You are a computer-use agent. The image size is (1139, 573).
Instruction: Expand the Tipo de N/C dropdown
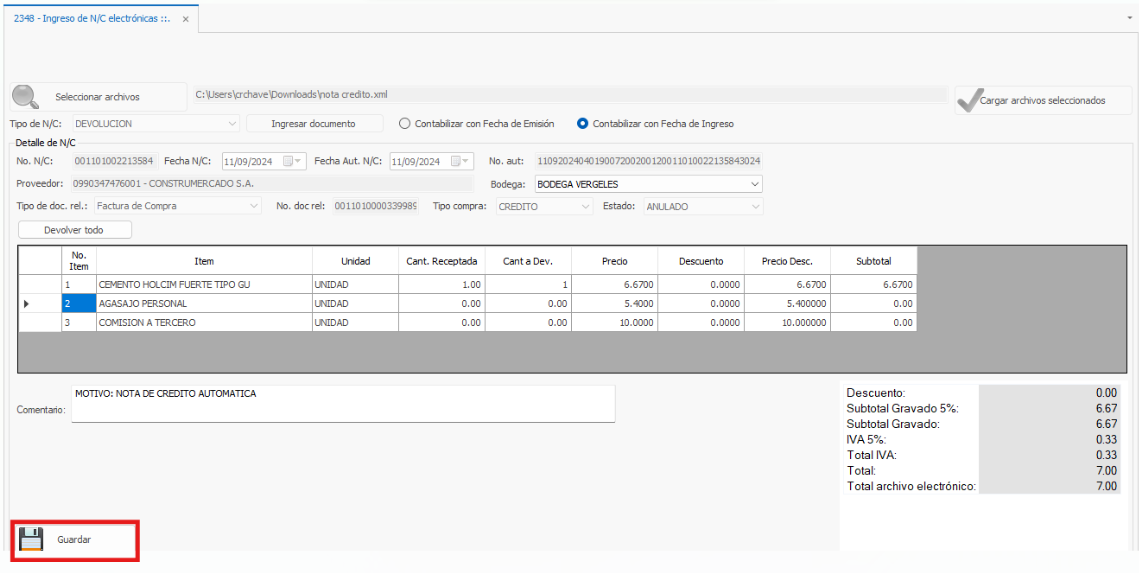point(232,124)
